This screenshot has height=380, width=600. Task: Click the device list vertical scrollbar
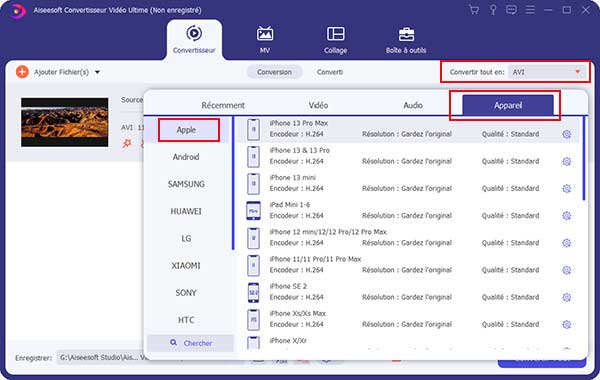[x=584, y=158]
